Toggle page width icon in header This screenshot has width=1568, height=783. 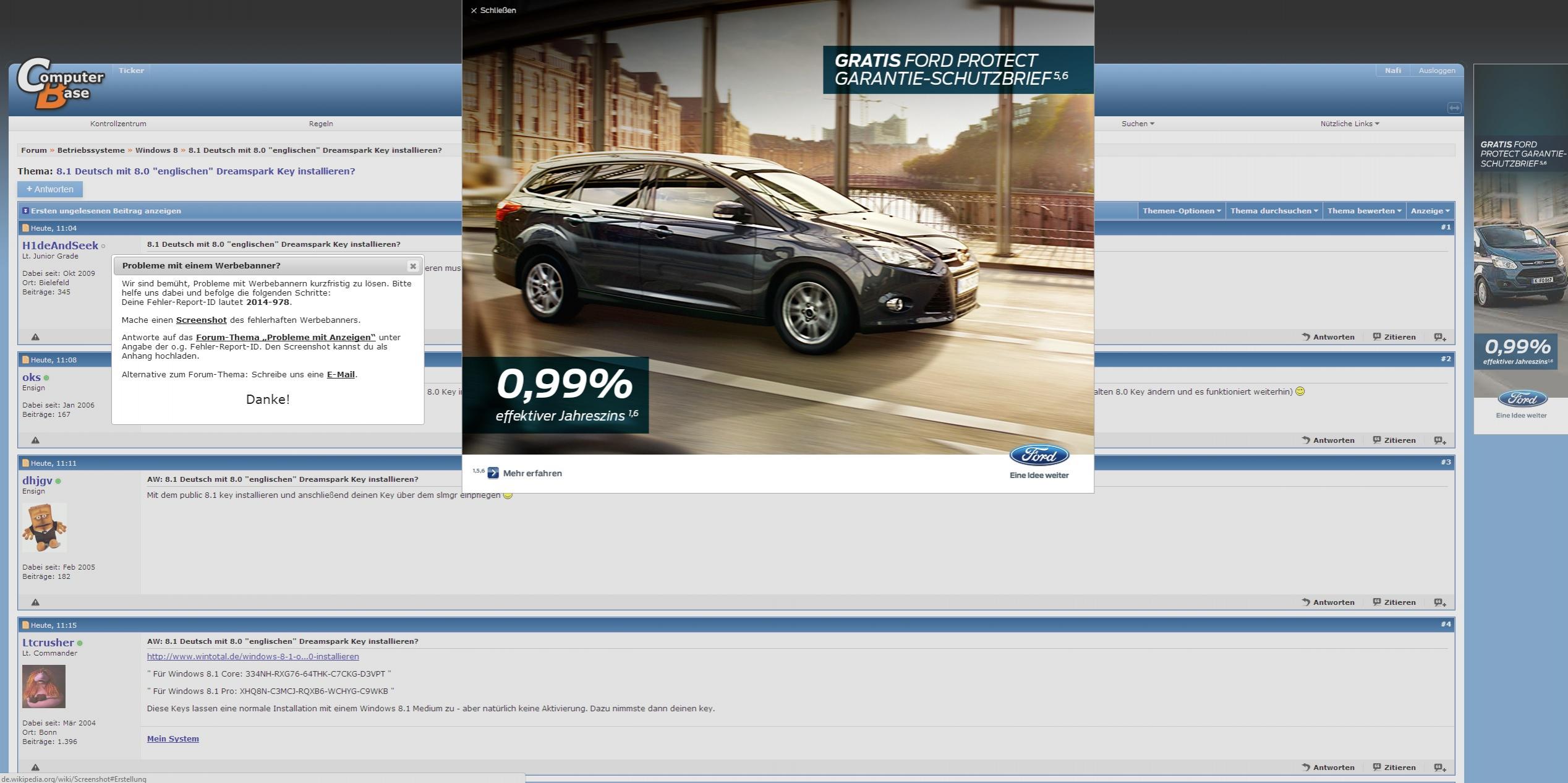pyautogui.click(x=1454, y=108)
